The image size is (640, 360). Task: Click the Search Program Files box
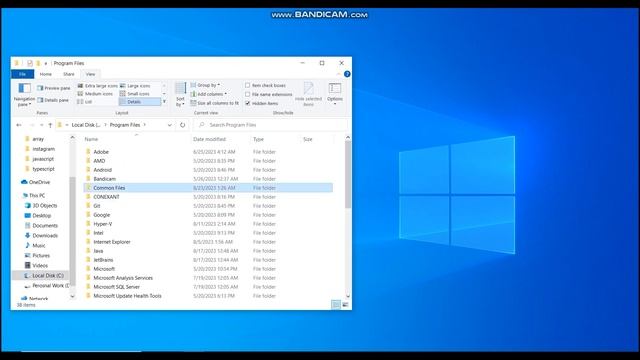271,125
